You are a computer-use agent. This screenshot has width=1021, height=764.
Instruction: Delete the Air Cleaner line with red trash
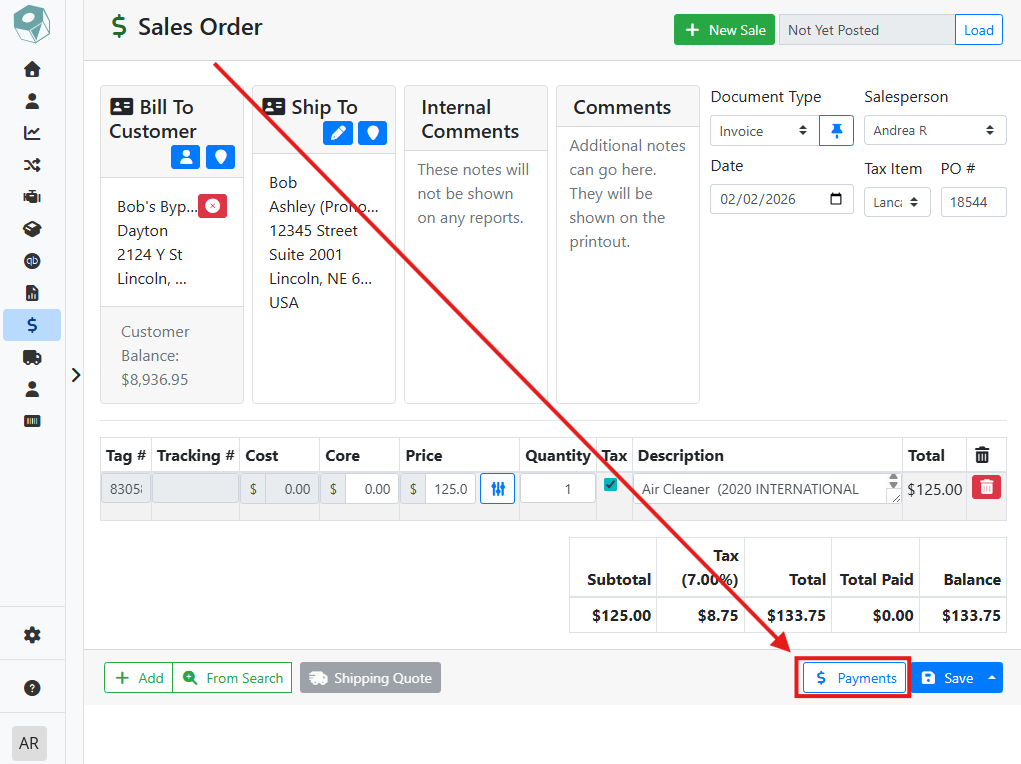986,488
